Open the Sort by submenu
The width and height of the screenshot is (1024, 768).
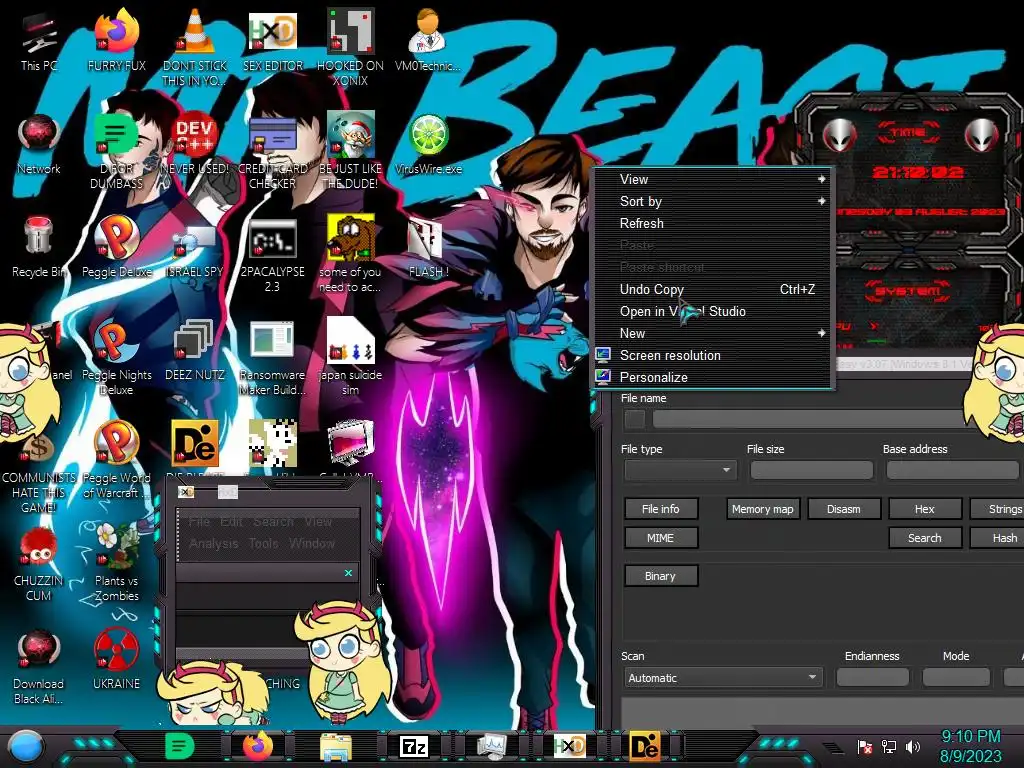click(714, 201)
